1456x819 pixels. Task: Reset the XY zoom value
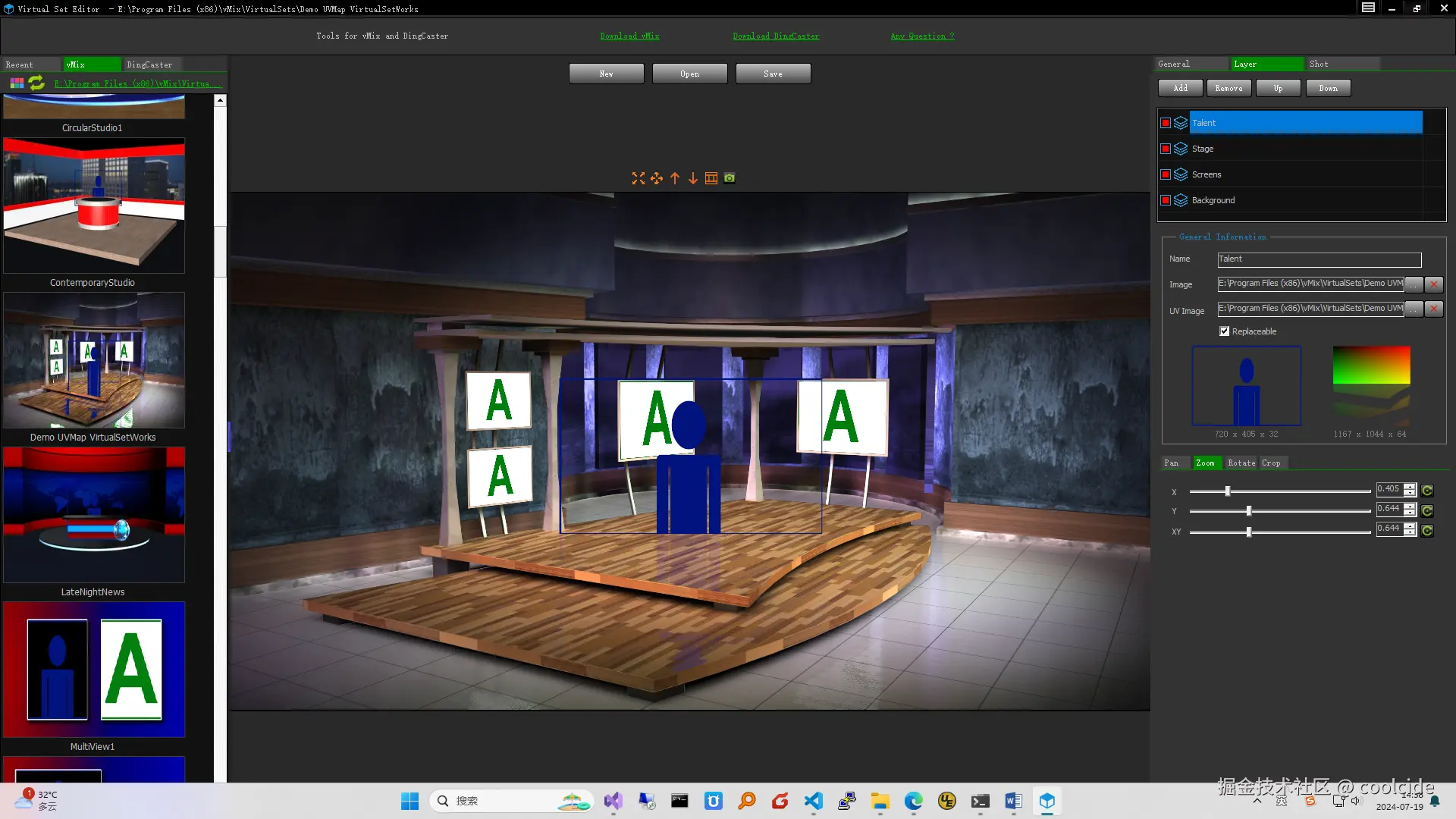[x=1427, y=531]
